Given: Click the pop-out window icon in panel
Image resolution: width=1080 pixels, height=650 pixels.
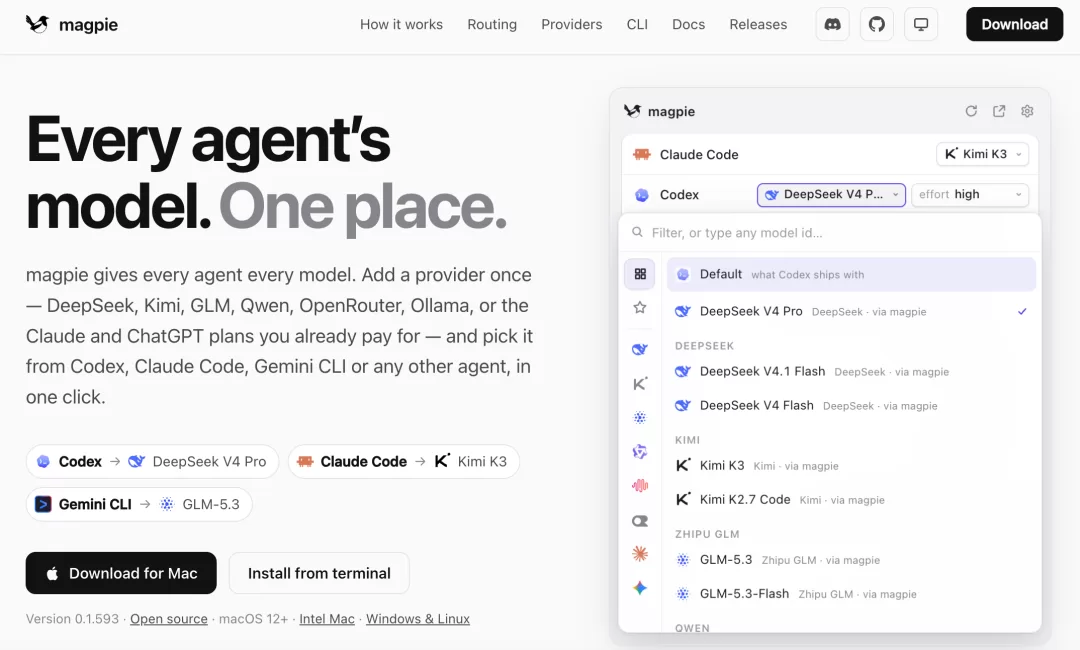Looking at the screenshot, I should click(x=999, y=111).
